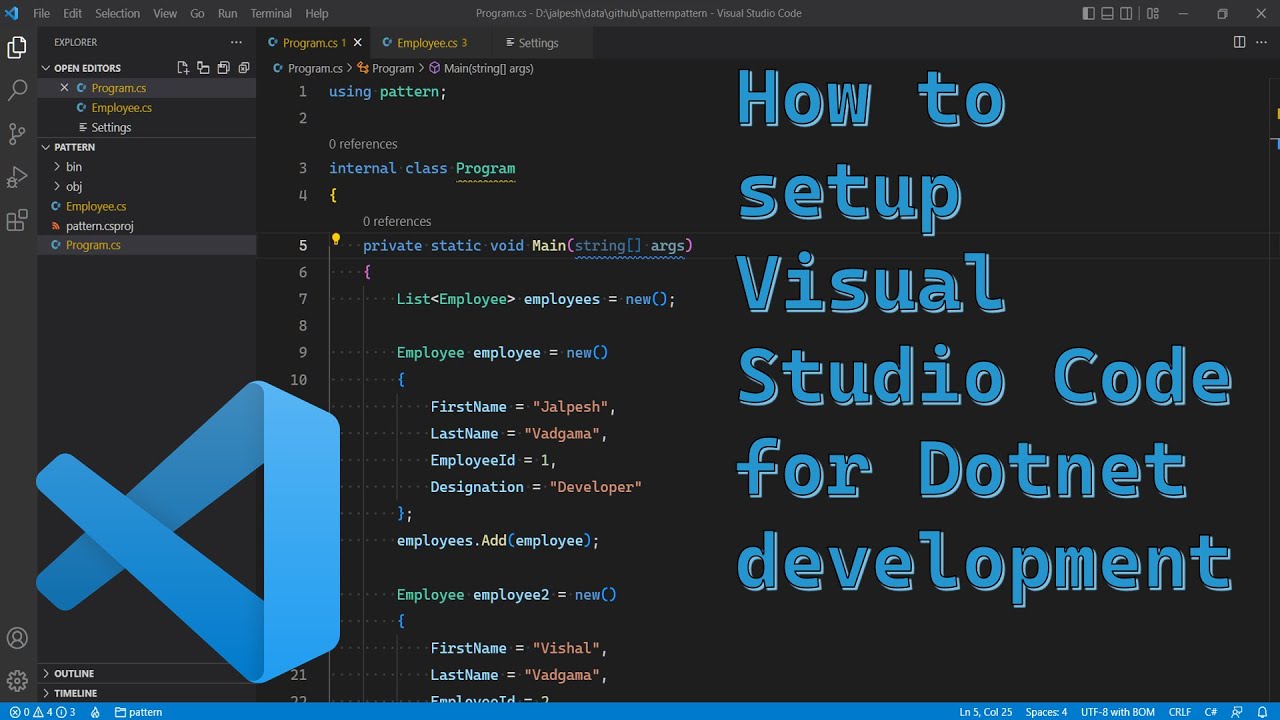Open pattern.csproj in file tree

tap(146, 226)
